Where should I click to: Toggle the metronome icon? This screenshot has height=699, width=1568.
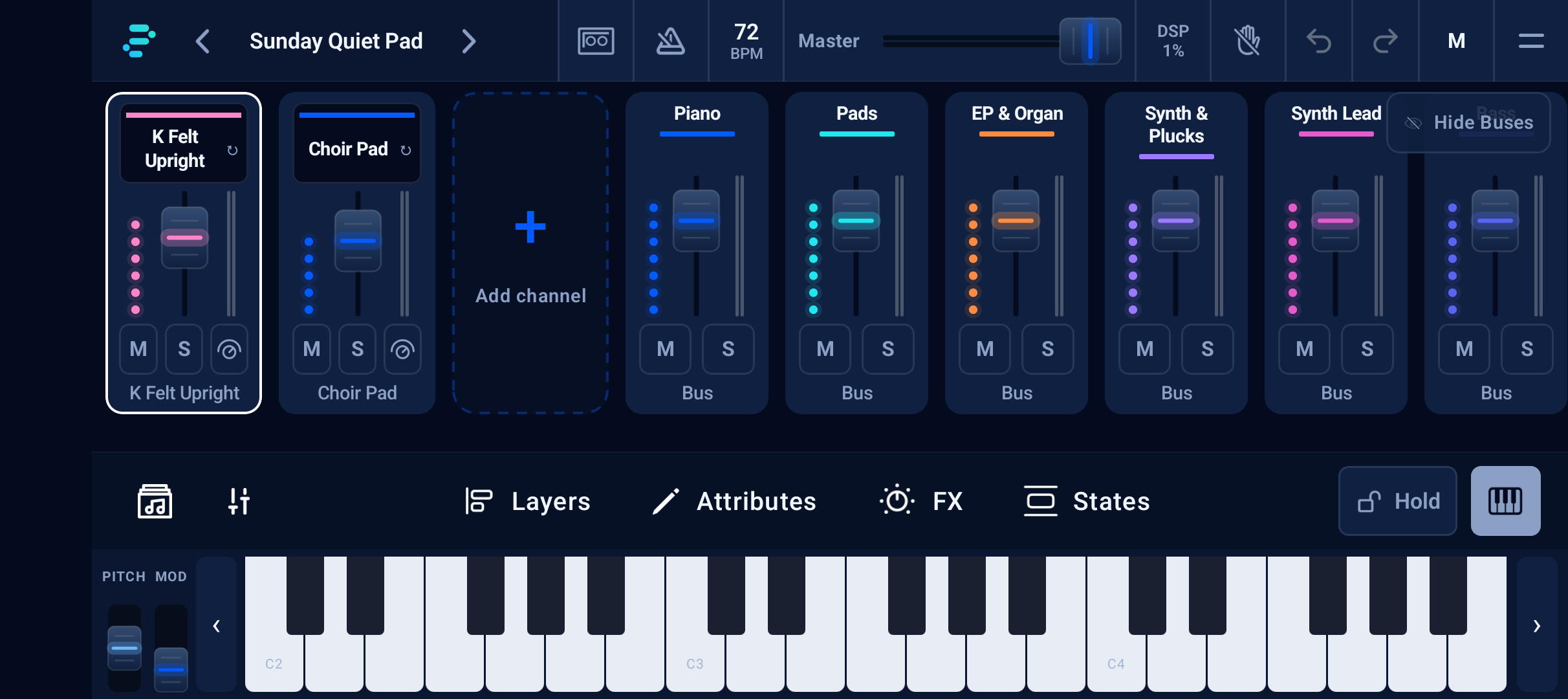pyautogui.click(x=671, y=41)
